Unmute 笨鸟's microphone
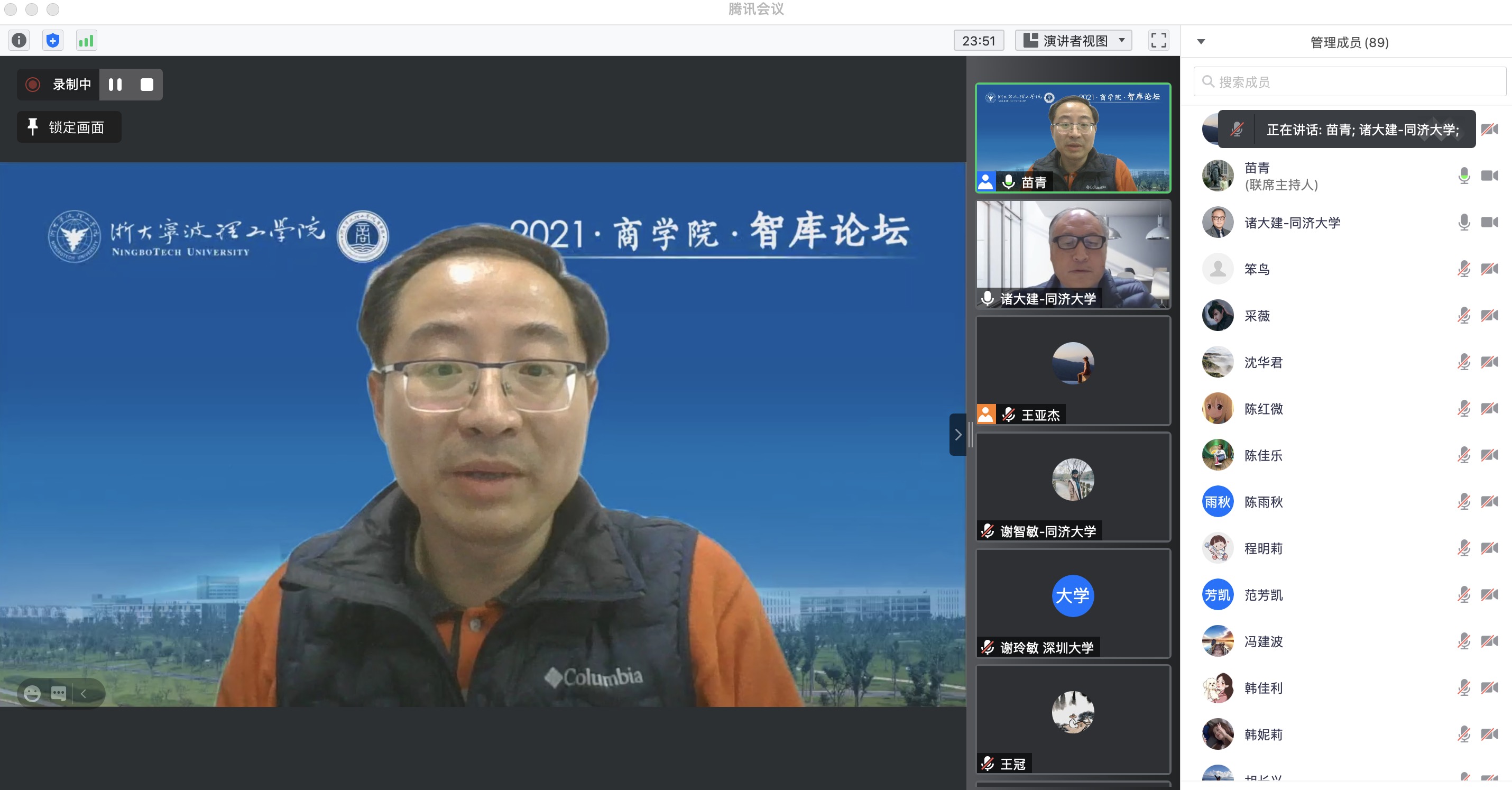The width and height of the screenshot is (1512, 790). (x=1464, y=269)
